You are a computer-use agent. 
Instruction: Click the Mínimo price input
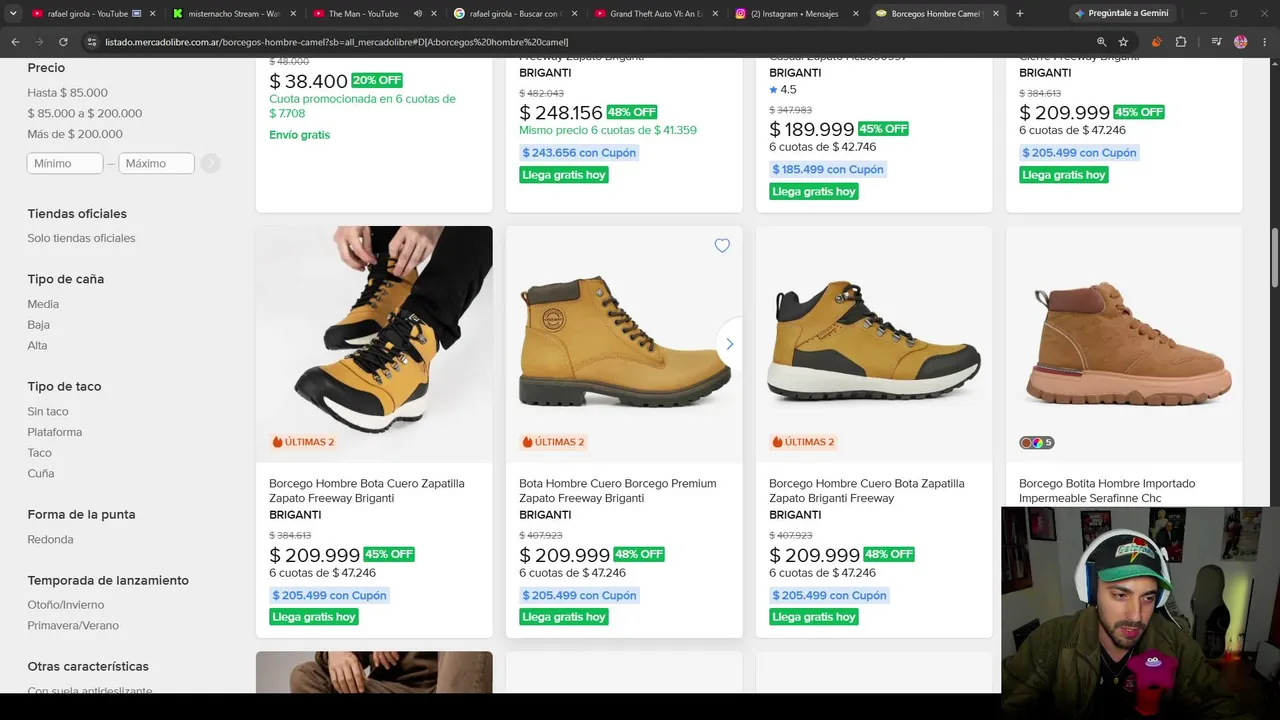pyautogui.click(x=65, y=163)
